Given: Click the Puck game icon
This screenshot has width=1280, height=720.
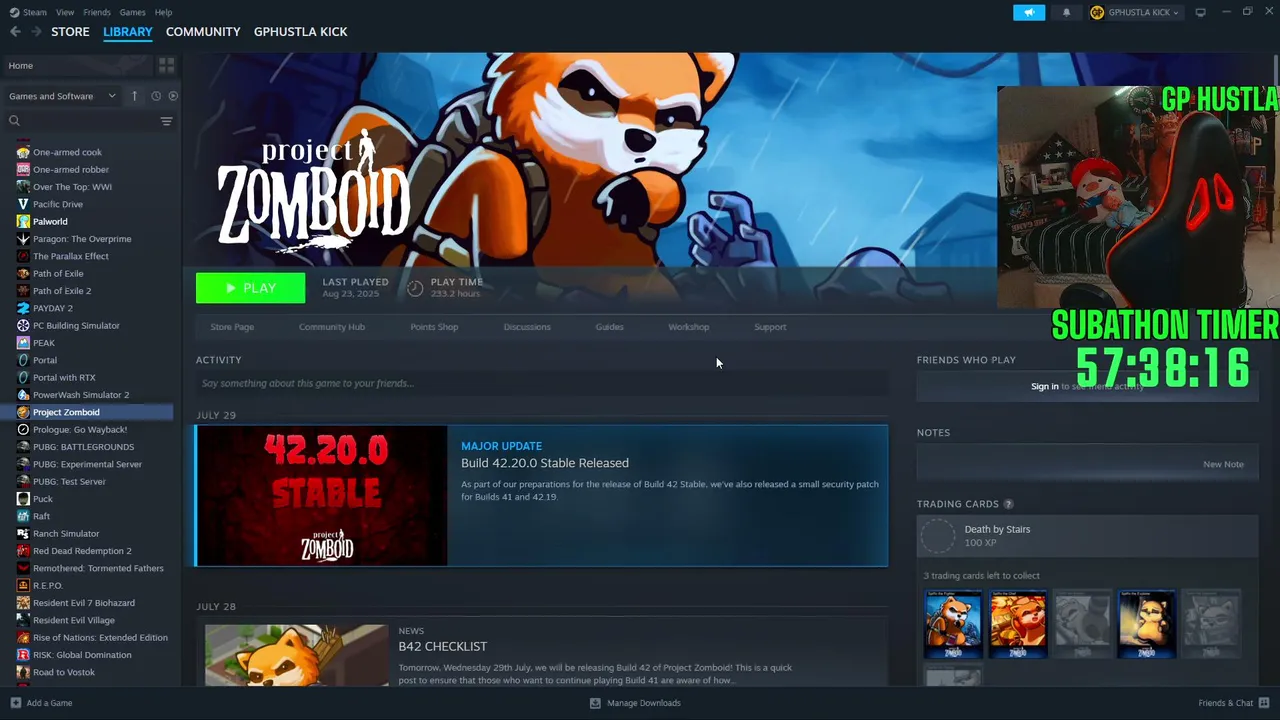Looking at the screenshot, I should click(23, 499).
